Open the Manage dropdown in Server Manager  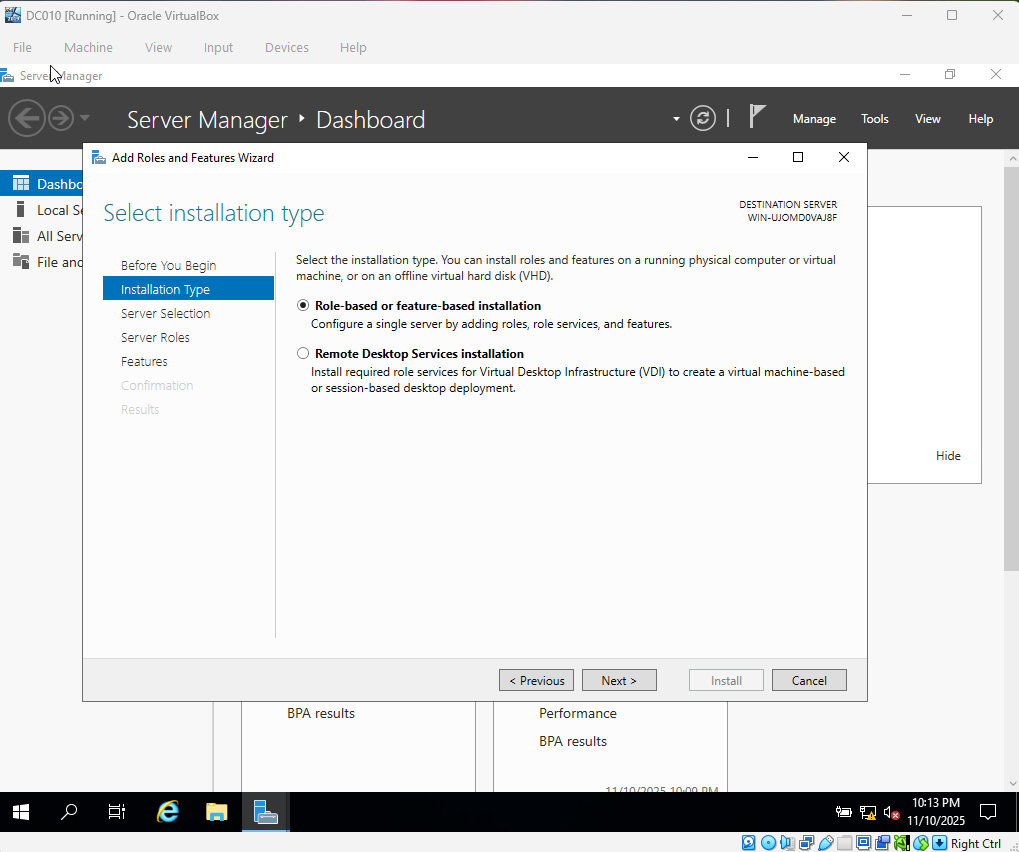813,118
